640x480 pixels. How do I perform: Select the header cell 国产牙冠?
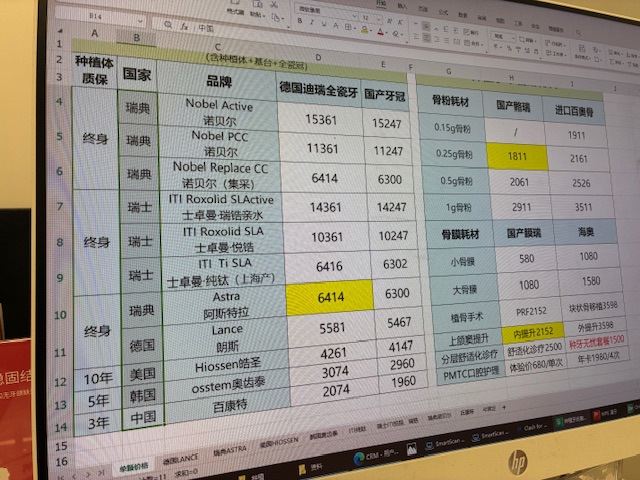[x=385, y=96]
